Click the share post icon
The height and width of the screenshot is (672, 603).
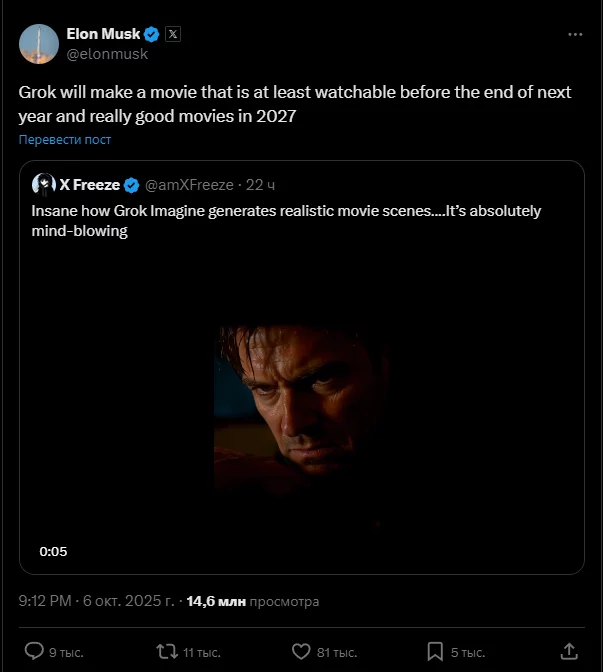point(568,651)
